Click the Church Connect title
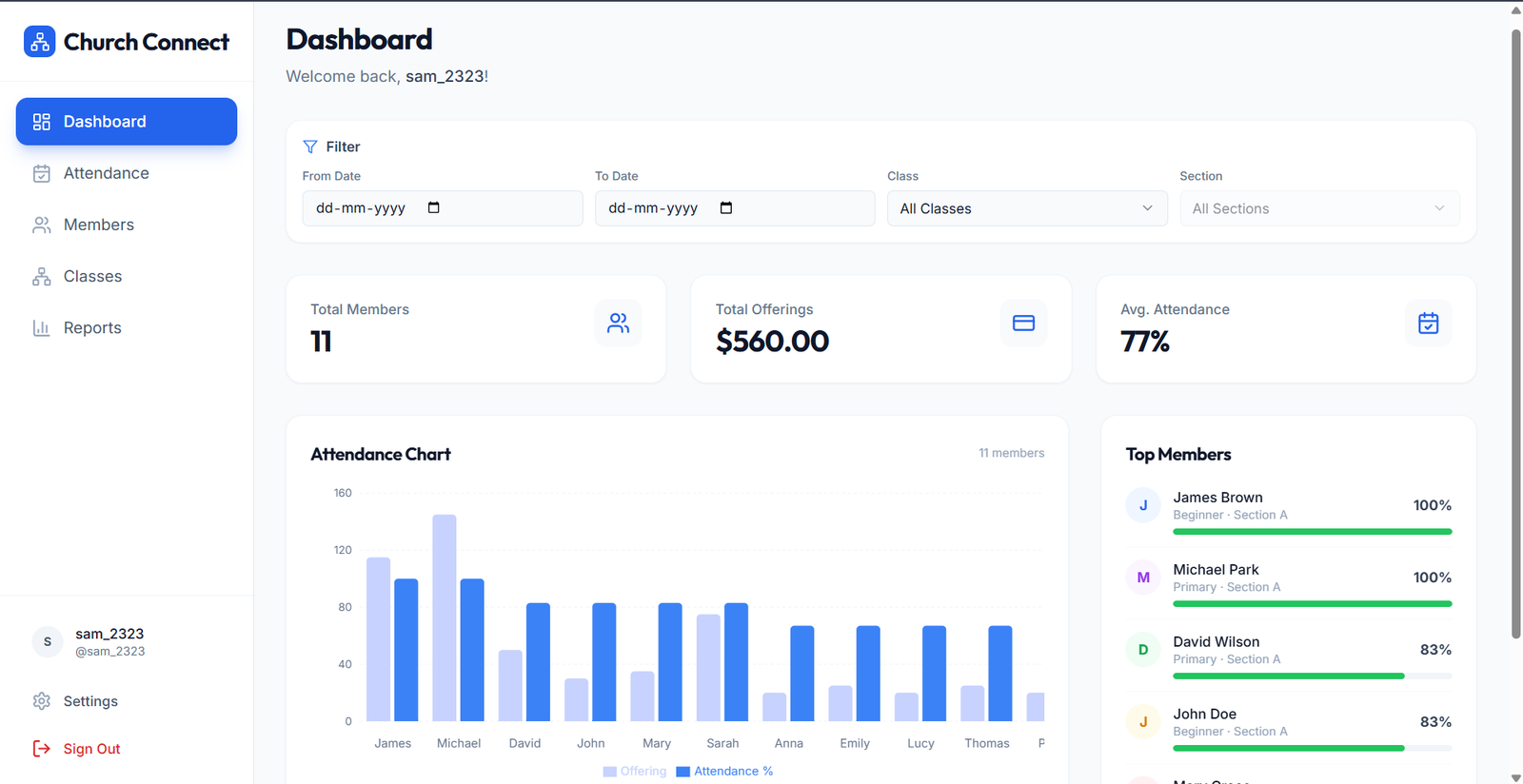Screen dimensions: 1523x784 pyautogui.click(x=147, y=42)
